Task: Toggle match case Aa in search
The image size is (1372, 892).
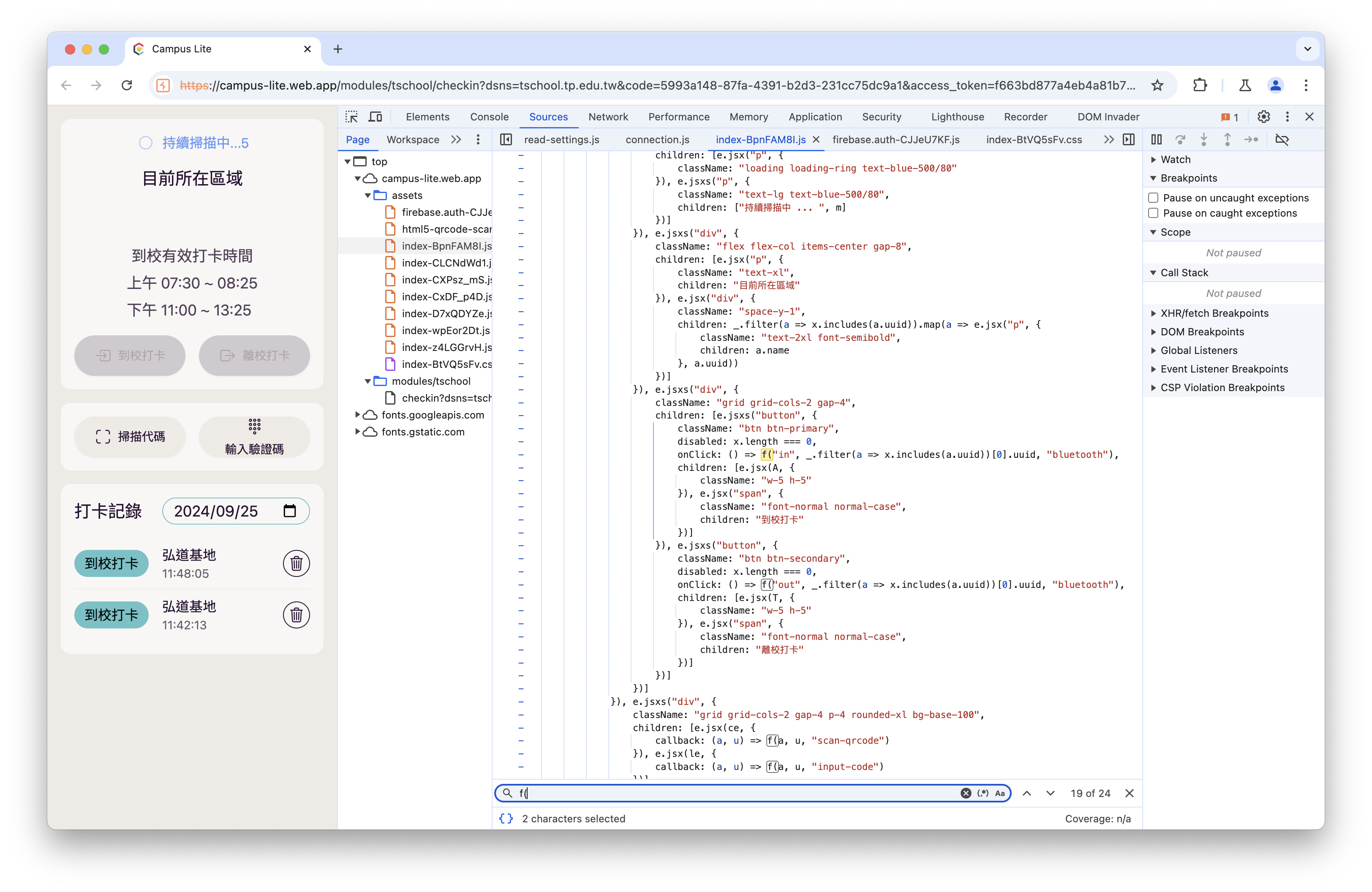Action: 999,794
